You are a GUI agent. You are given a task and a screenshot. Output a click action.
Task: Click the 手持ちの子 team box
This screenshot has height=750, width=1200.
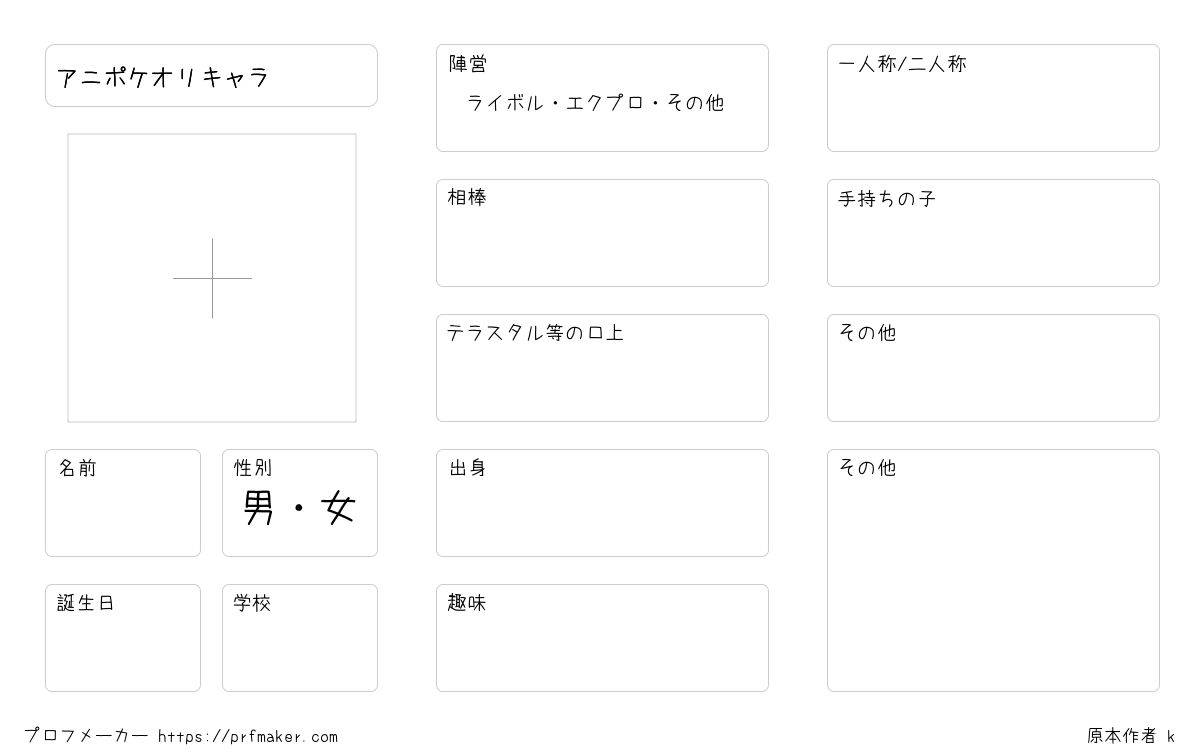tap(993, 233)
